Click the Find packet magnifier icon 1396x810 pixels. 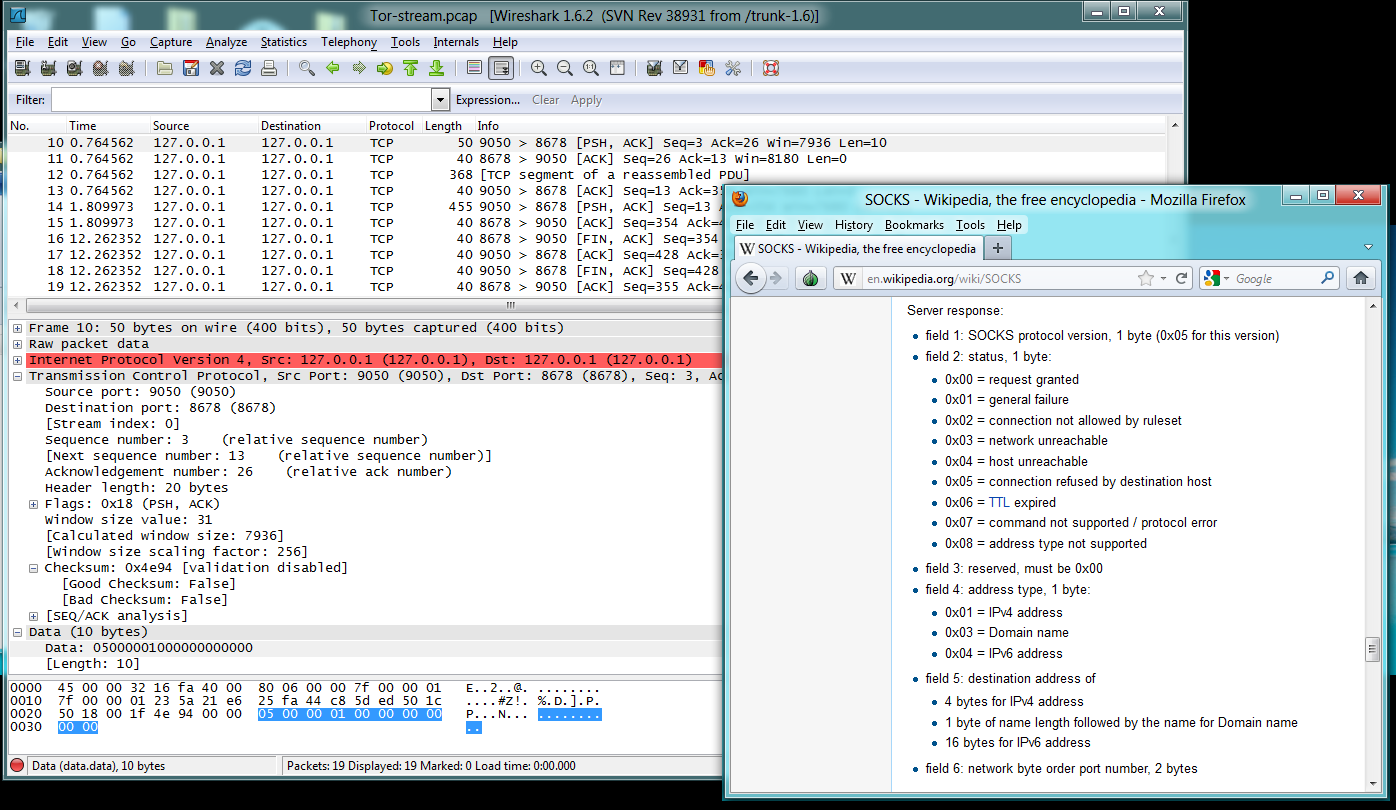point(307,68)
